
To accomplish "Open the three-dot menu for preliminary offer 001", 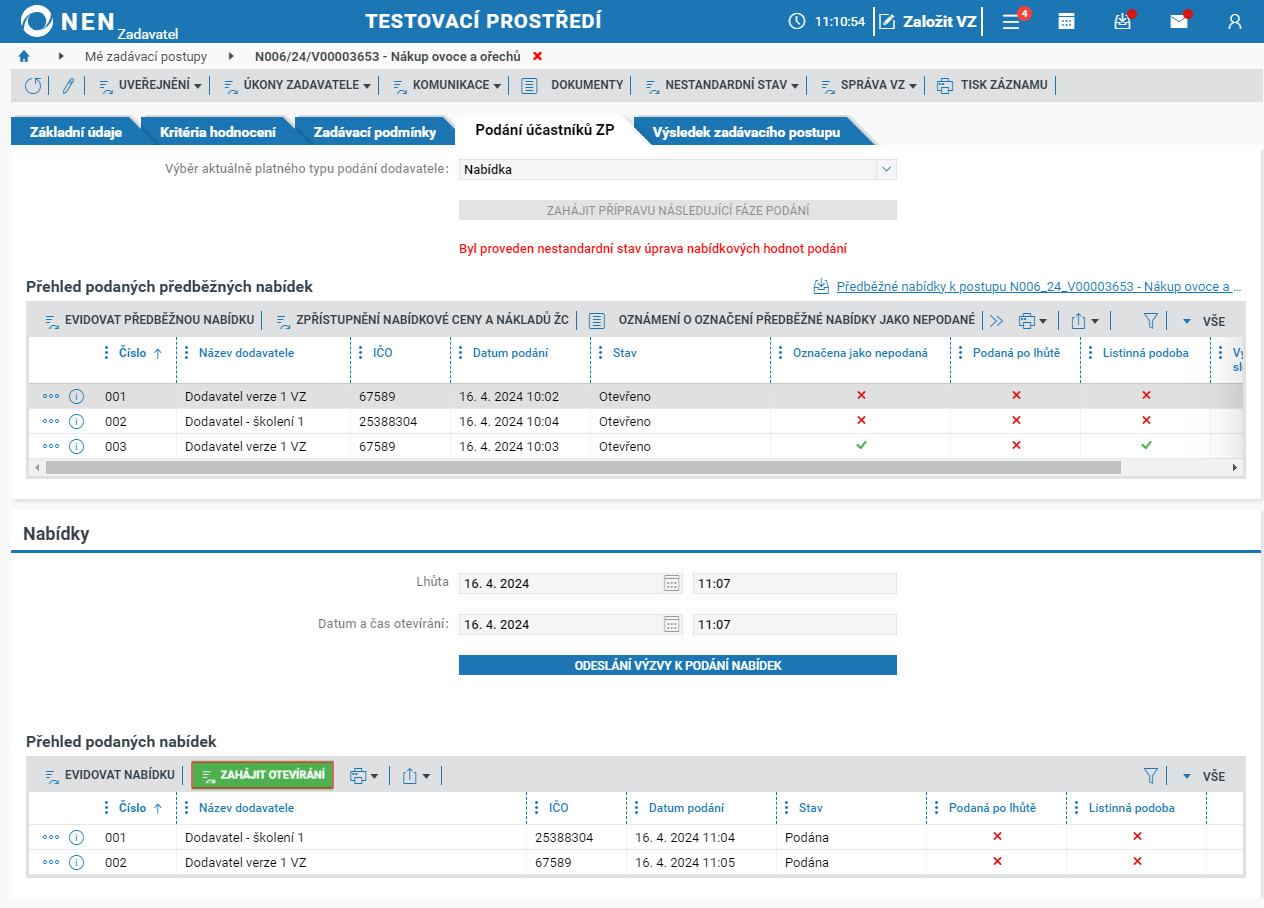I will point(51,397).
